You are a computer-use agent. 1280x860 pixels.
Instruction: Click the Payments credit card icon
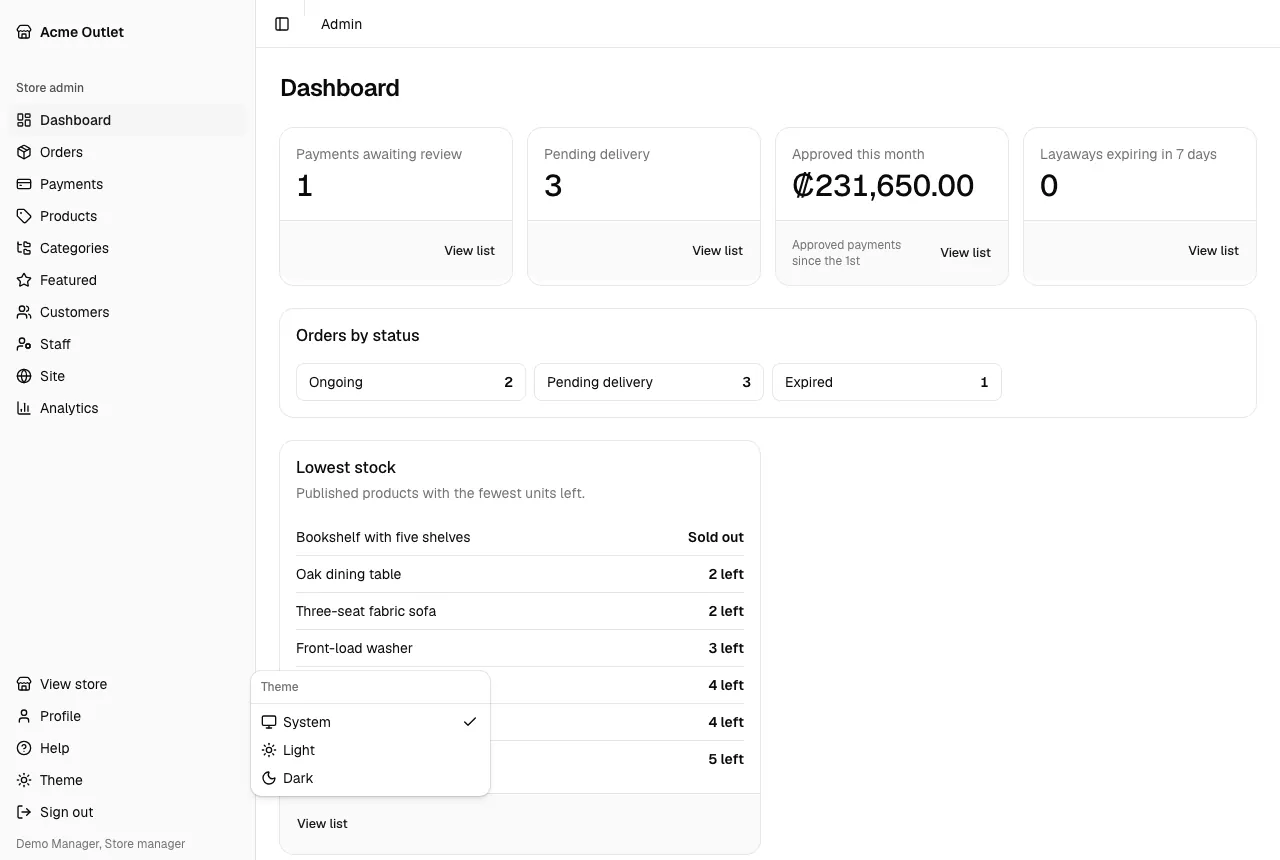[24, 184]
